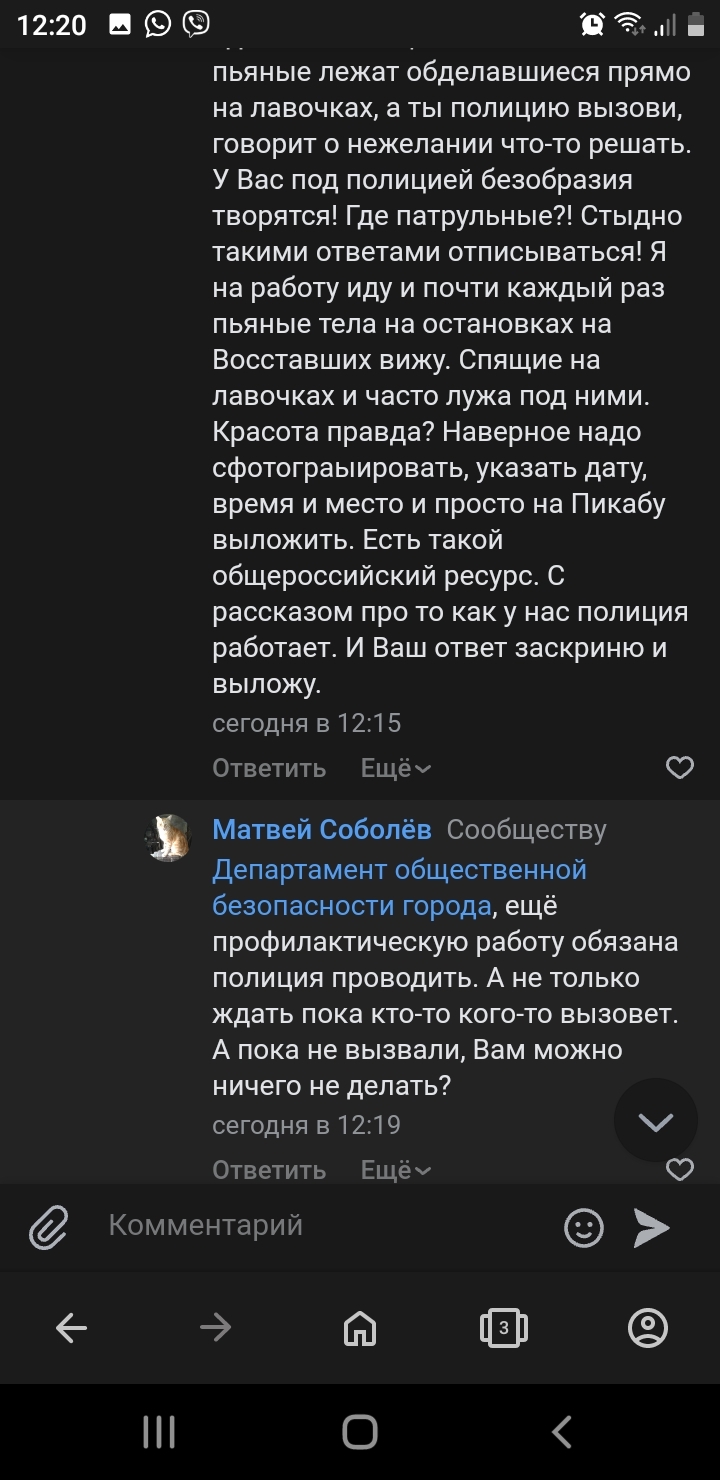Go back with browser left arrow
Image resolution: width=720 pixels, height=1480 pixels.
[72, 1328]
